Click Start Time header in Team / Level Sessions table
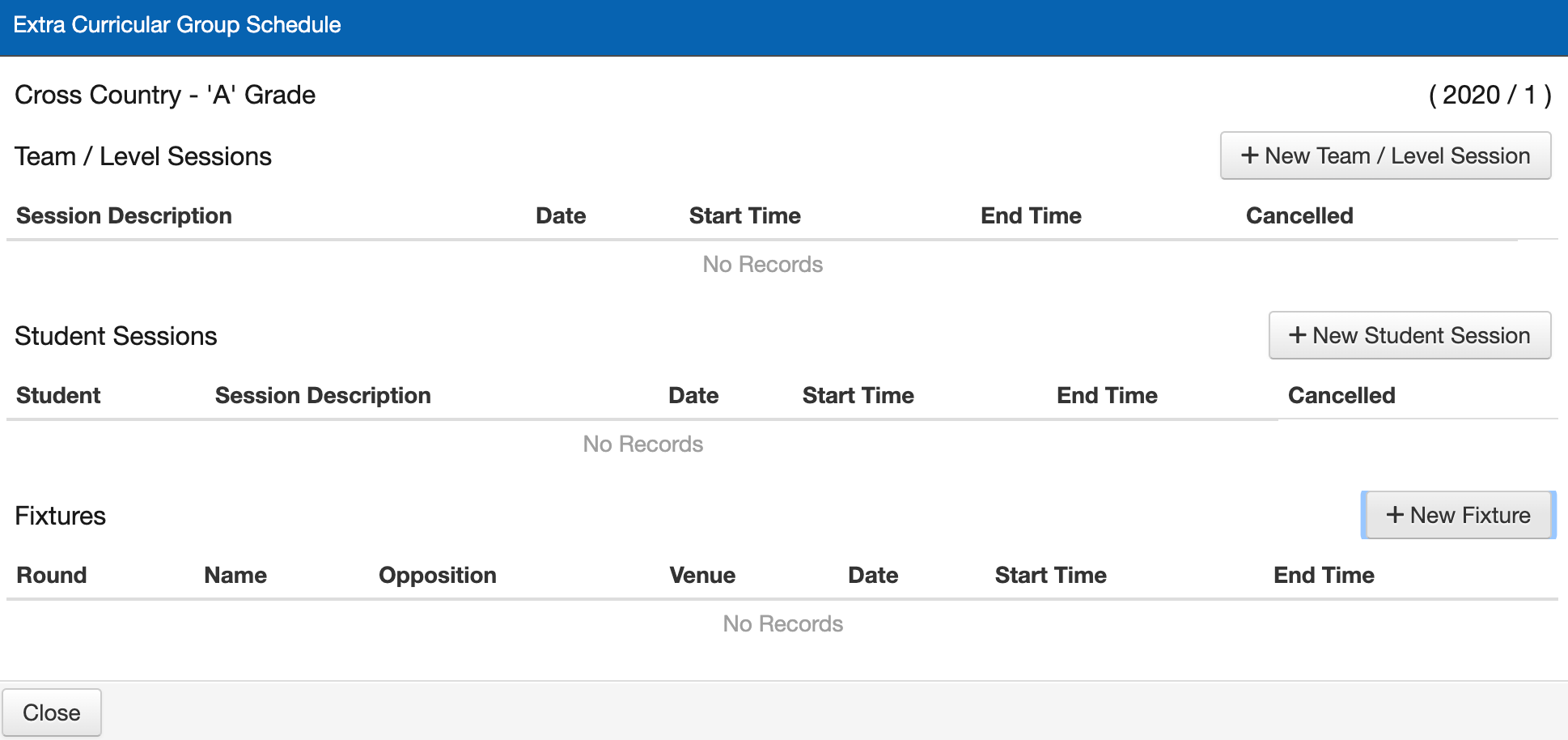The image size is (1568, 740). tap(744, 215)
